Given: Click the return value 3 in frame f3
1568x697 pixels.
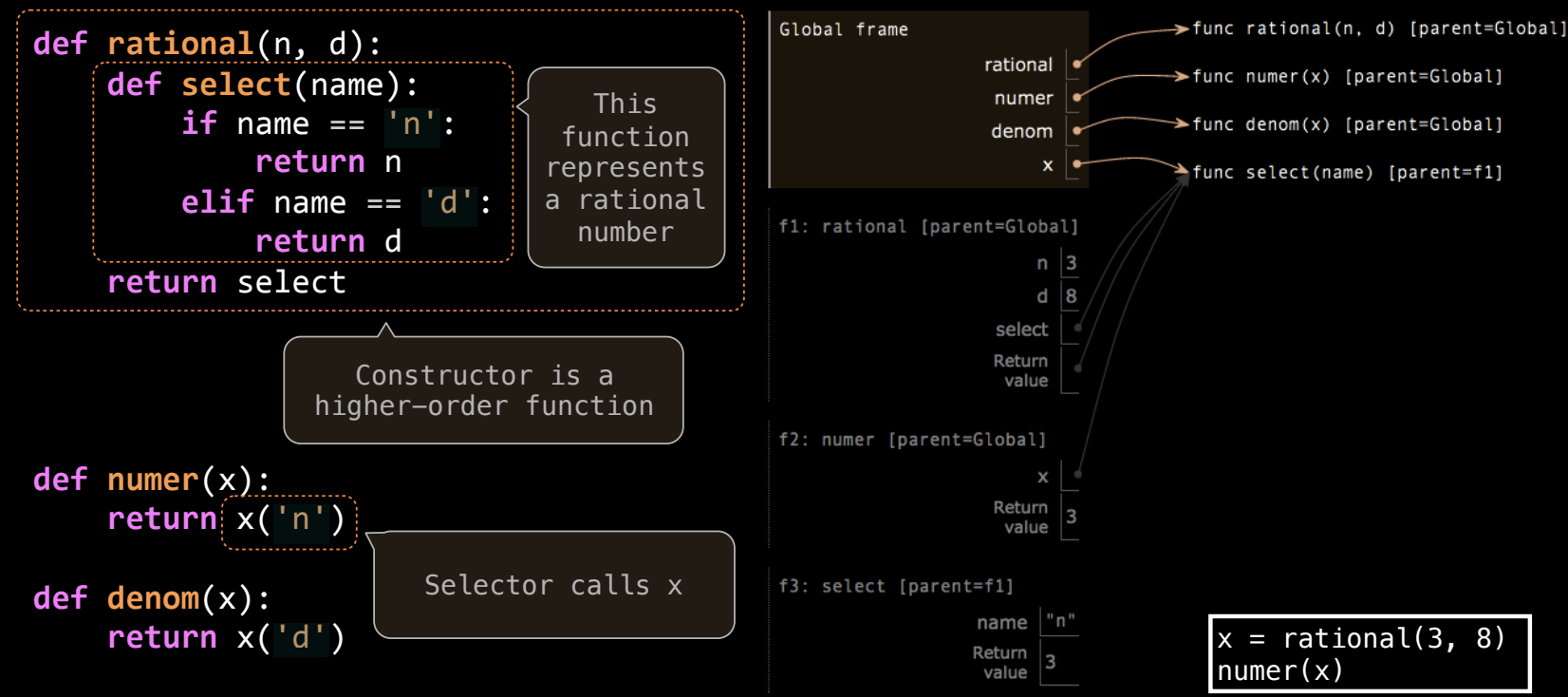Looking at the screenshot, I should tap(1051, 662).
